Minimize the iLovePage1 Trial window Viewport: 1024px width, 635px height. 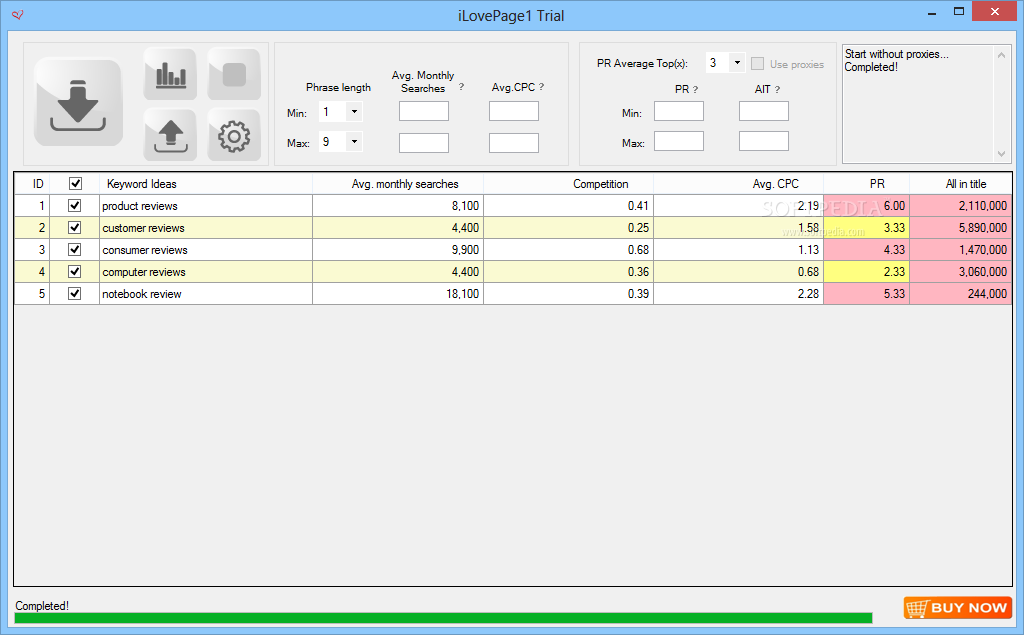tap(932, 12)
